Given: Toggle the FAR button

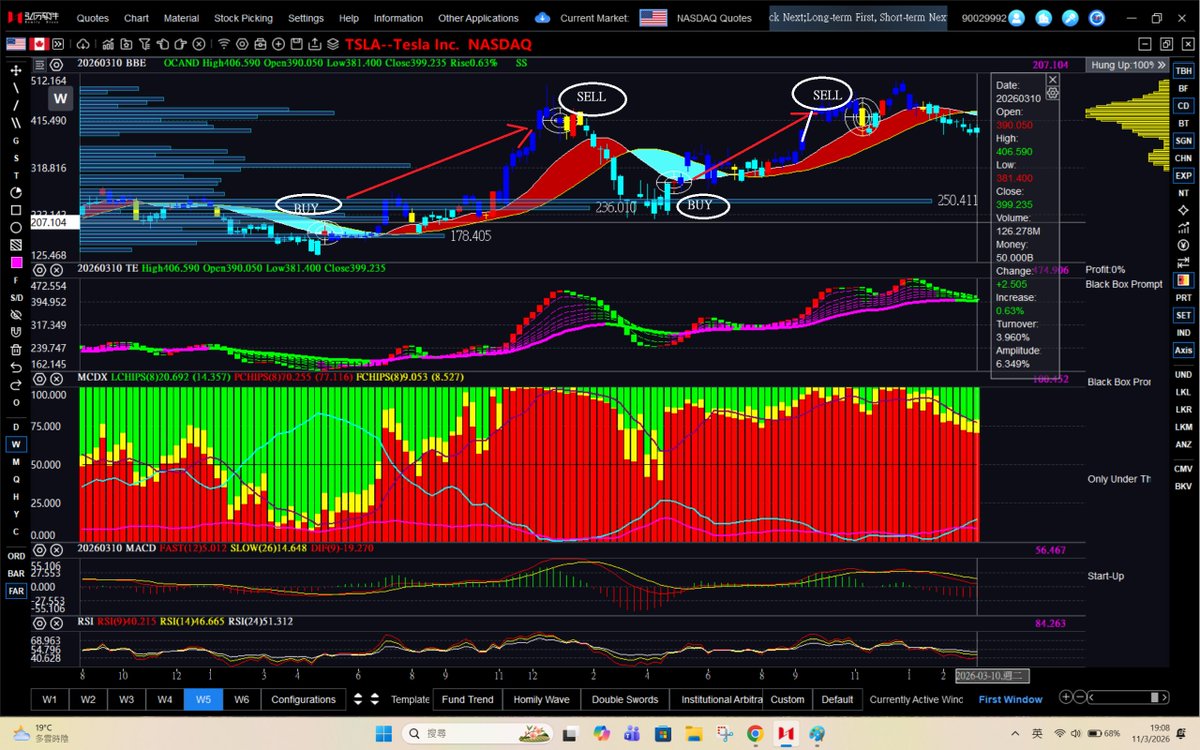Looking at the screenshot, I should (x=16, y=591).
